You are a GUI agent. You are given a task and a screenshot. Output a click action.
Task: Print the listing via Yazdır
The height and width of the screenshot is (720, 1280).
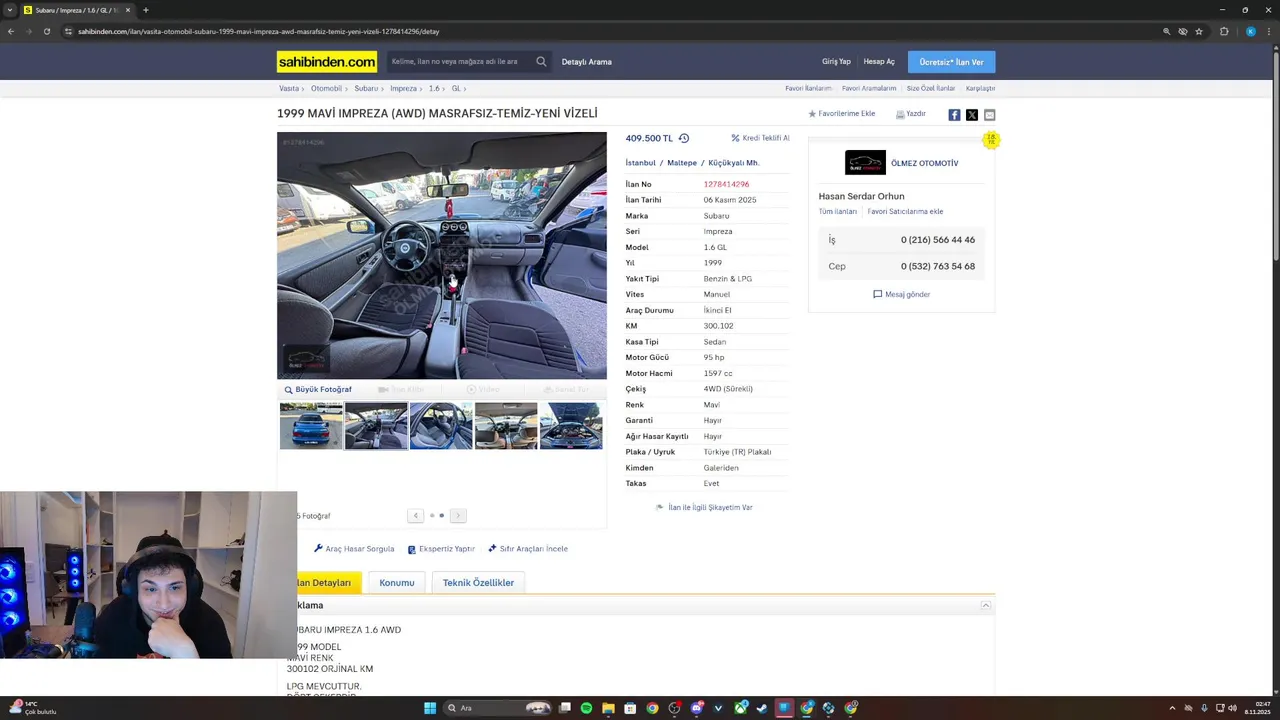910,114
